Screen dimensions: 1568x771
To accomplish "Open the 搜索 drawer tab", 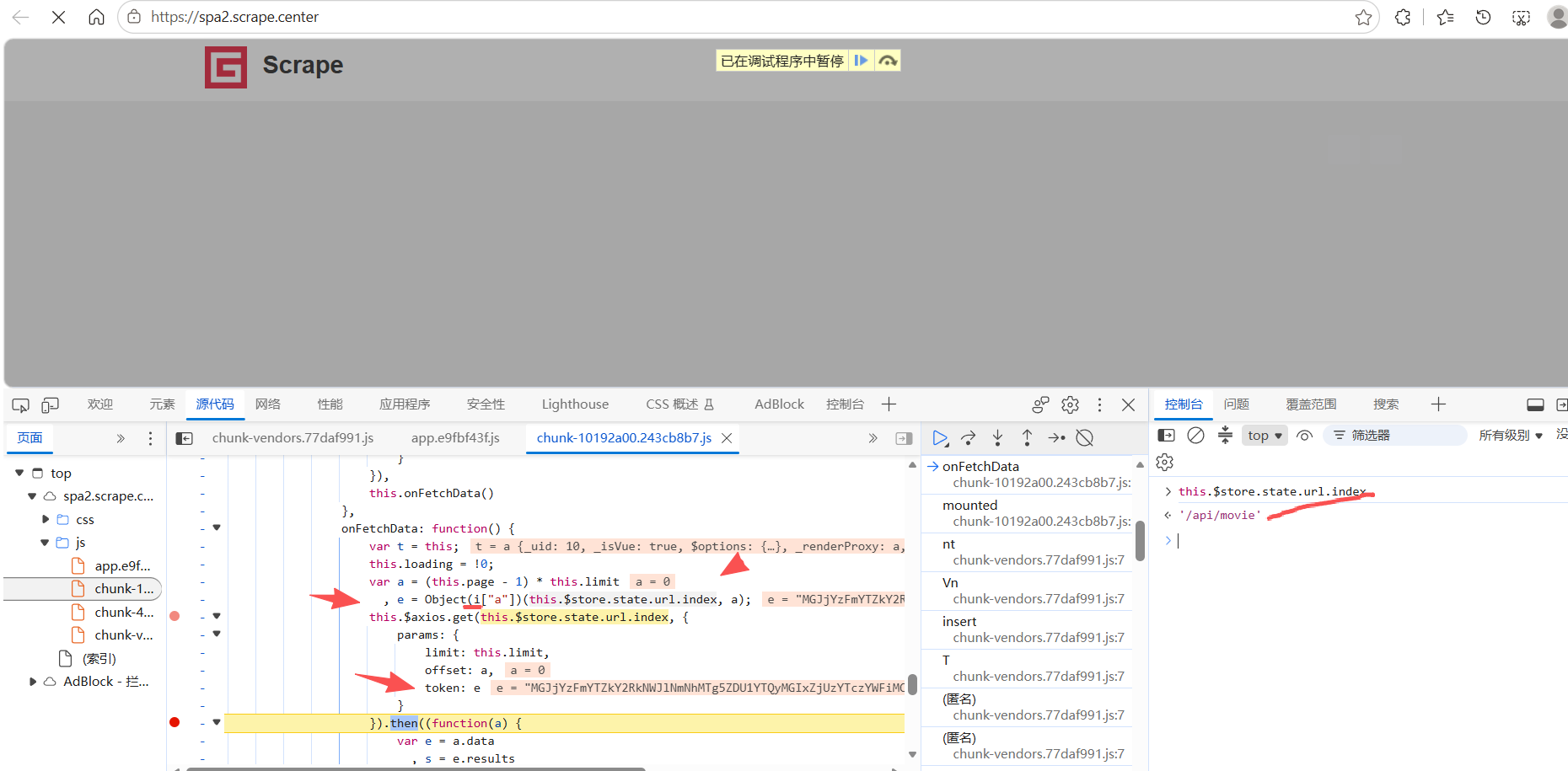I will point(1386,404).
